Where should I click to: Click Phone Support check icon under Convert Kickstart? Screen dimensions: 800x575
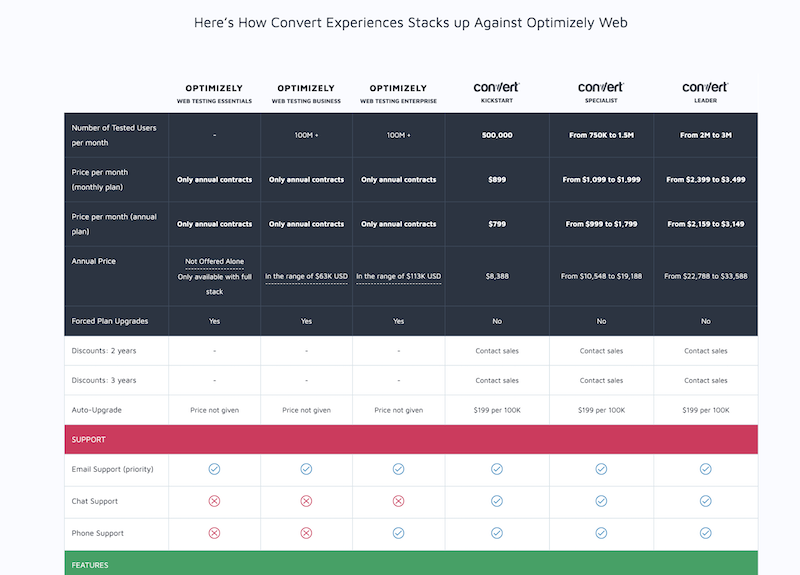coord(497,533)
